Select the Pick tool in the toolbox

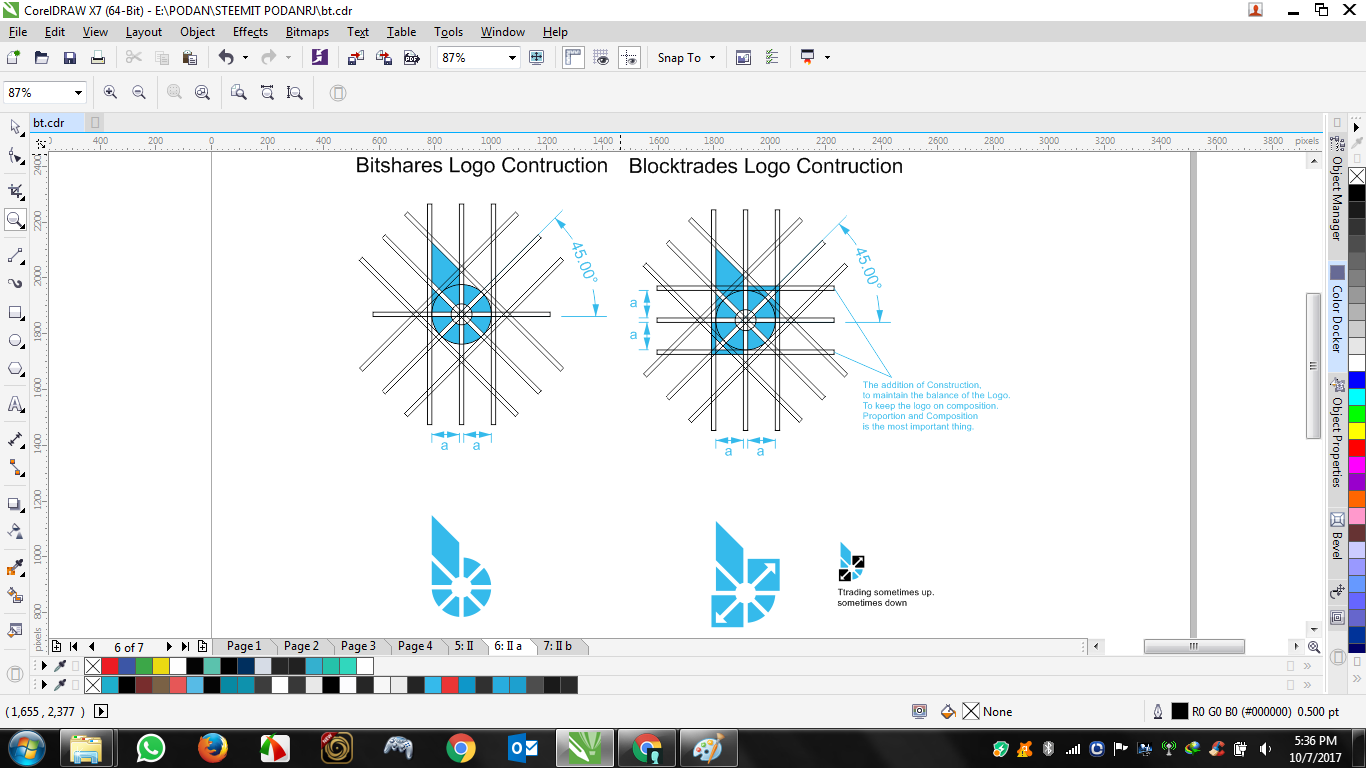(x=15, y=127)
